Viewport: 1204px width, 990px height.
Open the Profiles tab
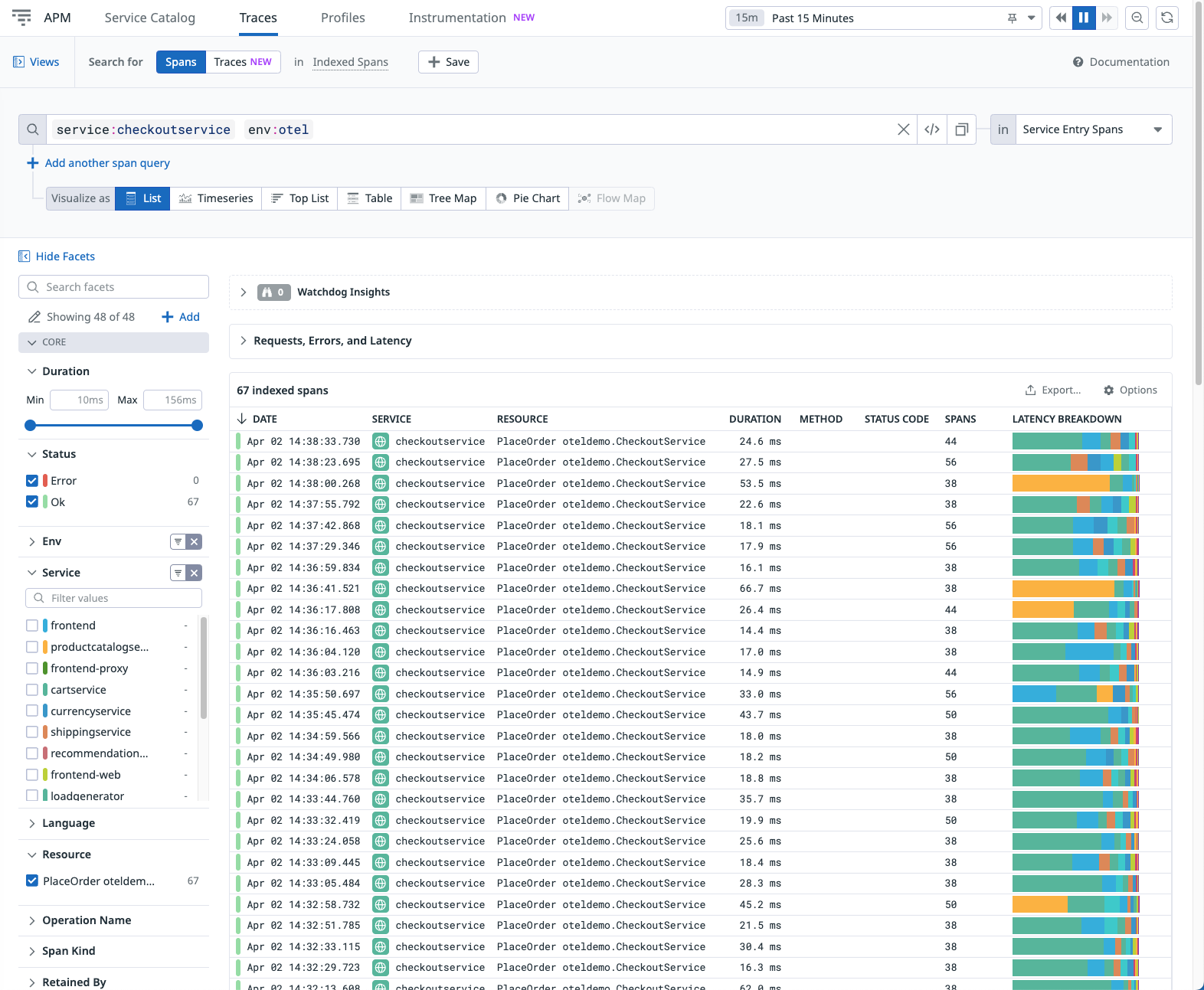coord(343,18)
